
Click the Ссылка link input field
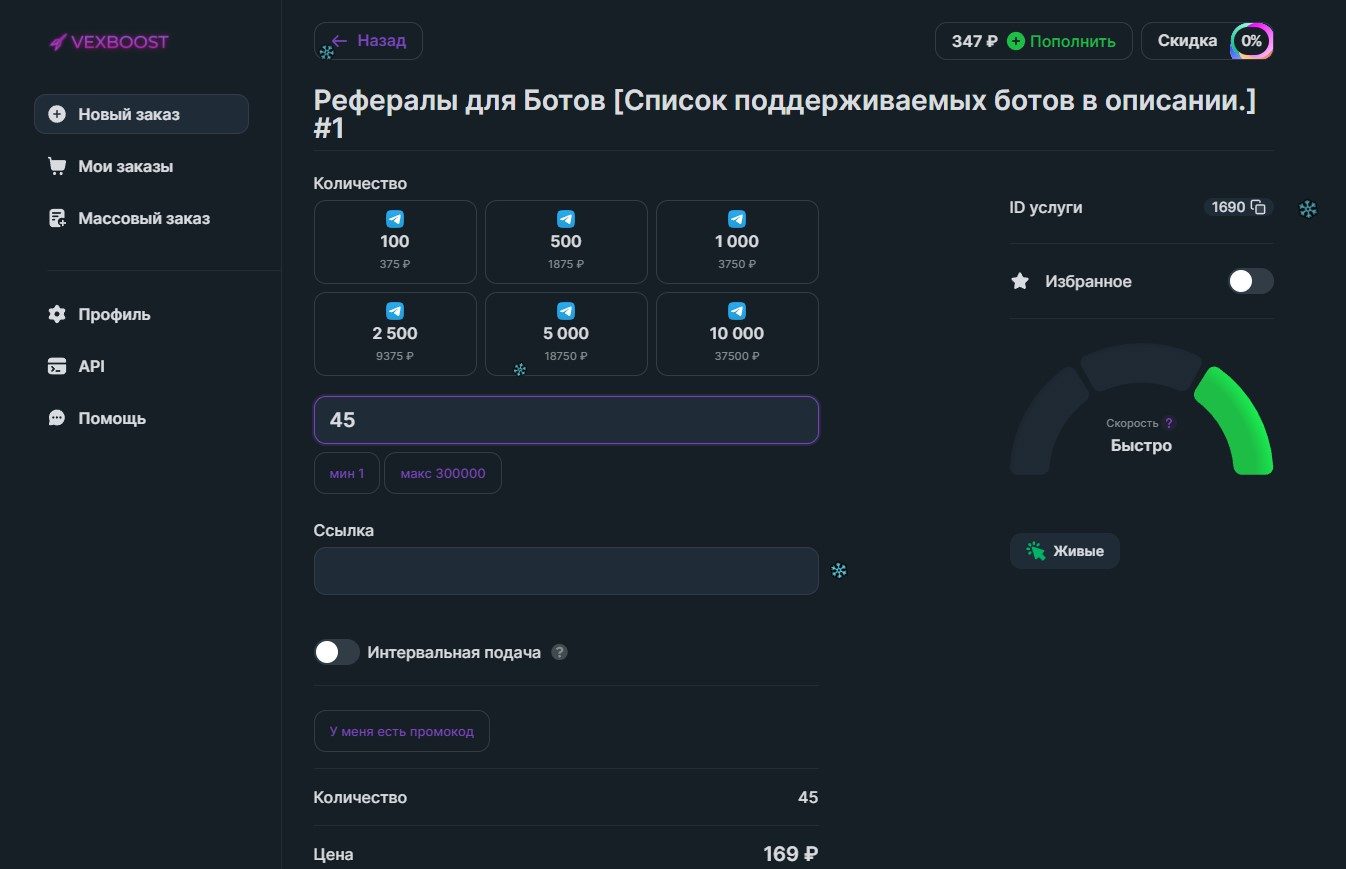(x=566, y=571)
